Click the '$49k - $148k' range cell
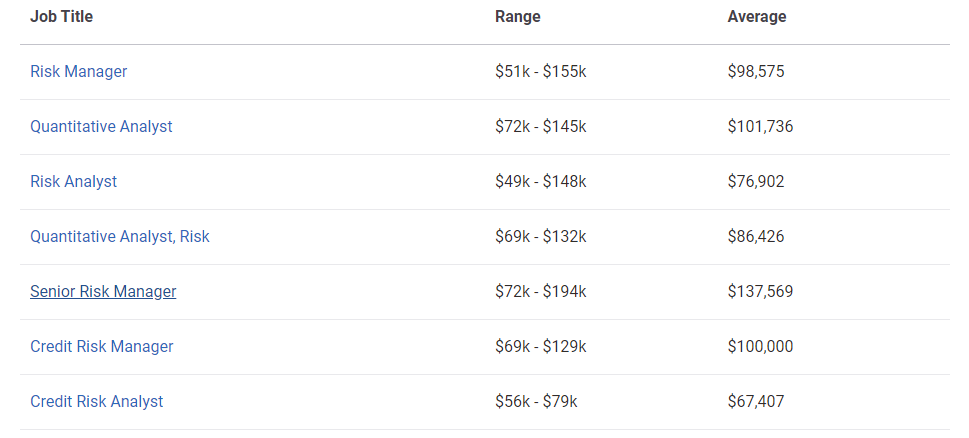The height and width of the screenshot is (438, 969). 540,182
